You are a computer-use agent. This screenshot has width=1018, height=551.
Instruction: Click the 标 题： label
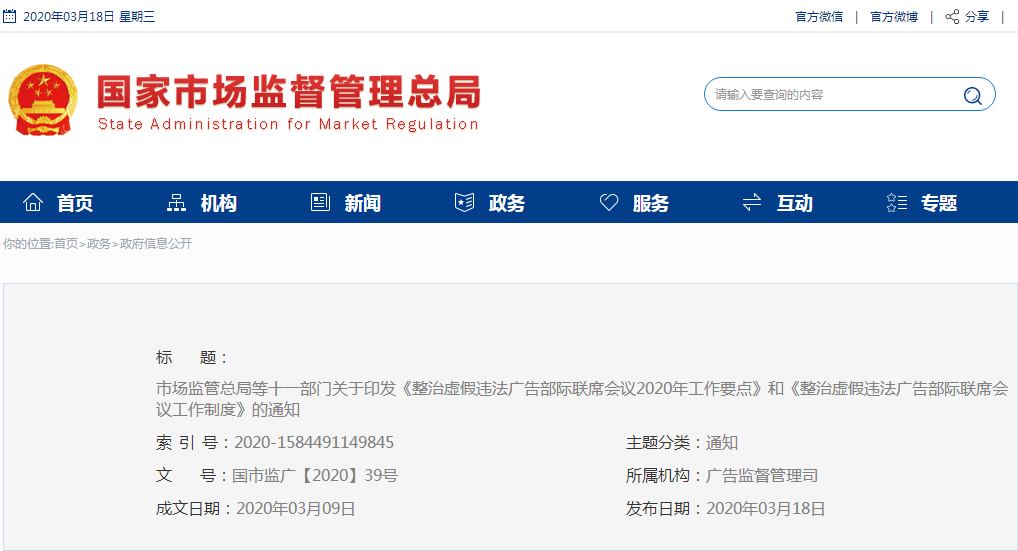[192, 358]
